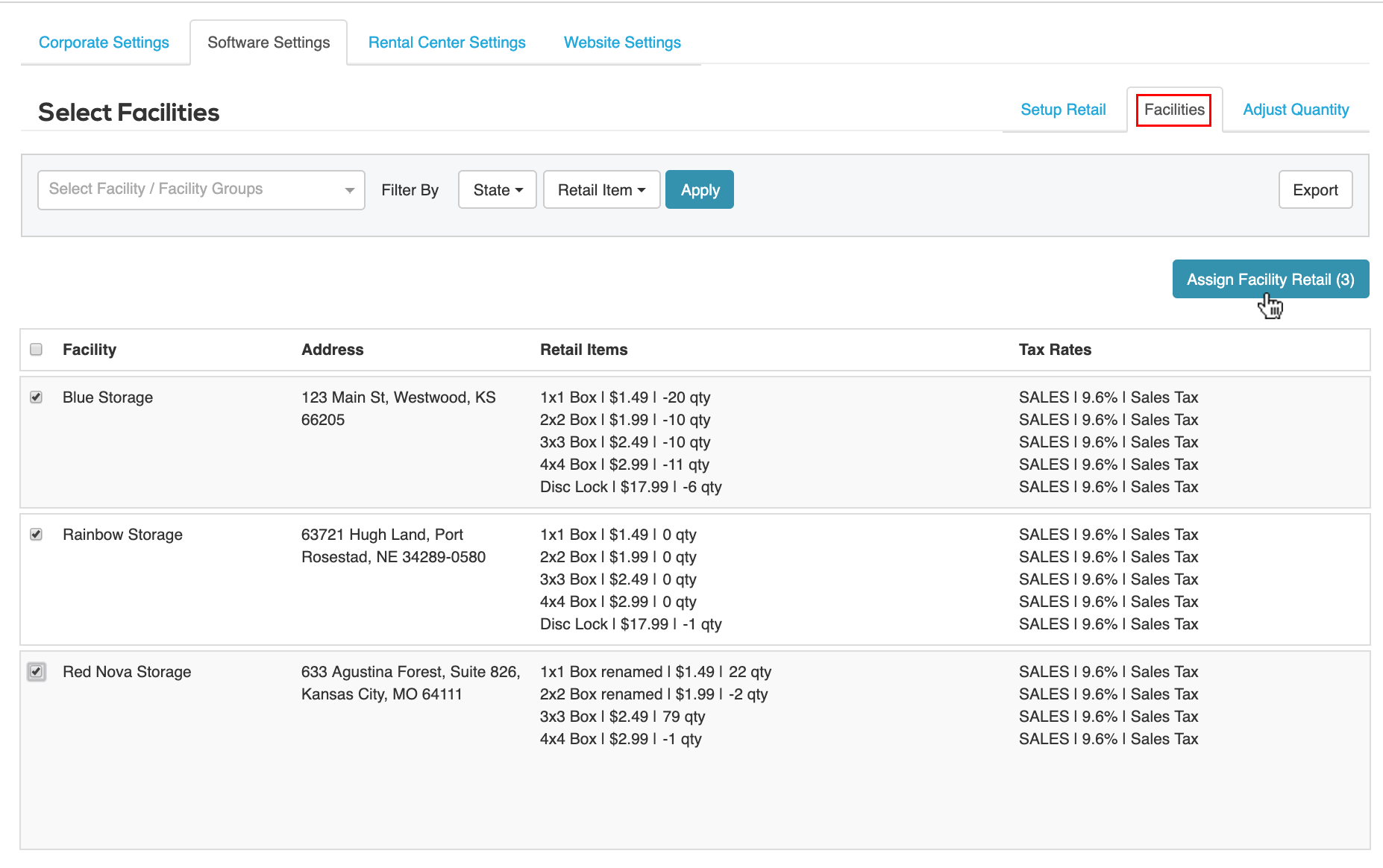Click '4x4 Box | $2.99 | 0 qty' item
Image resolution: width=1383 pixels, height=868 pixels.
coord(618,602)
